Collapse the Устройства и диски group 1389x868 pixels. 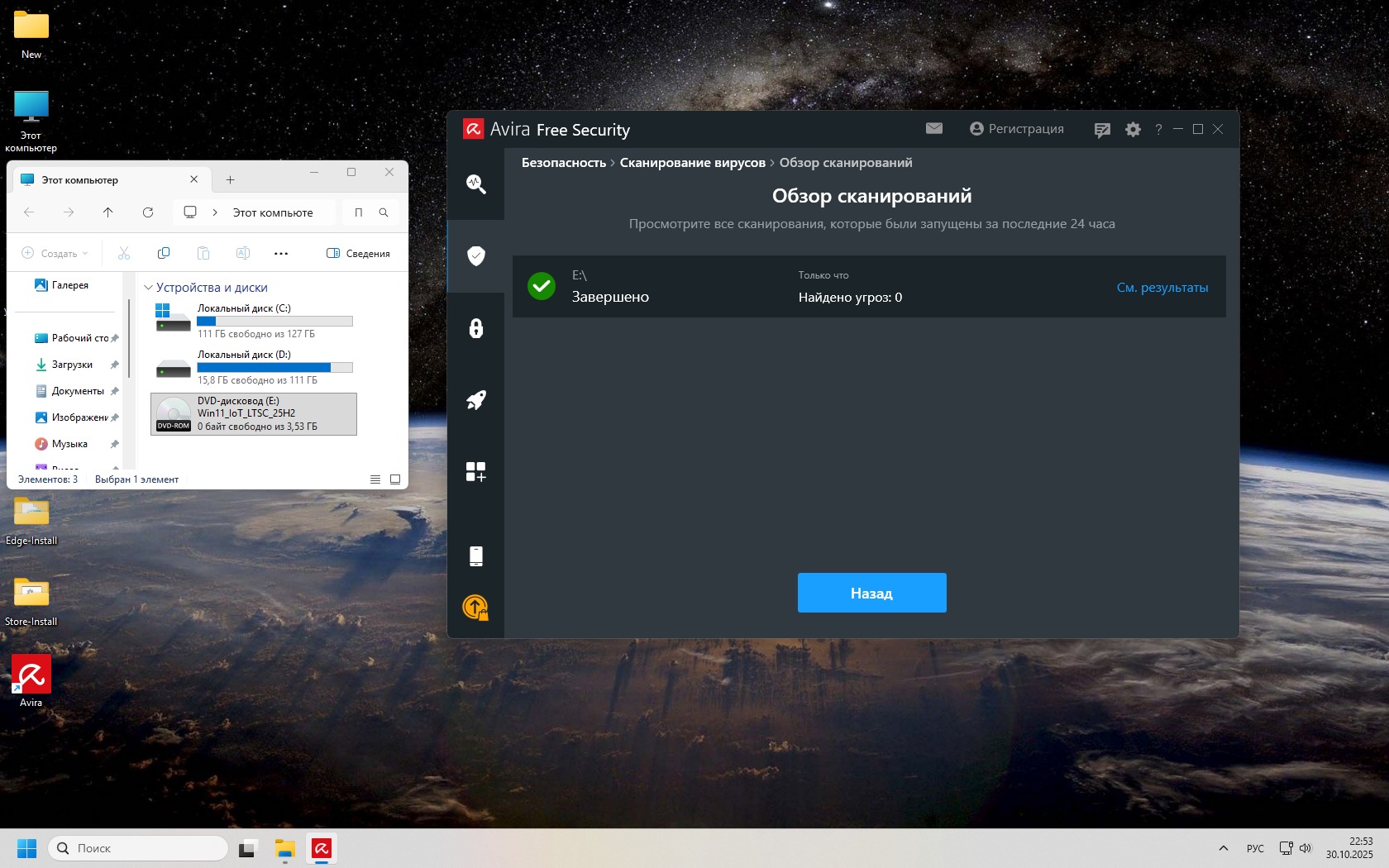pyautogui.click(x=149, y=288)
